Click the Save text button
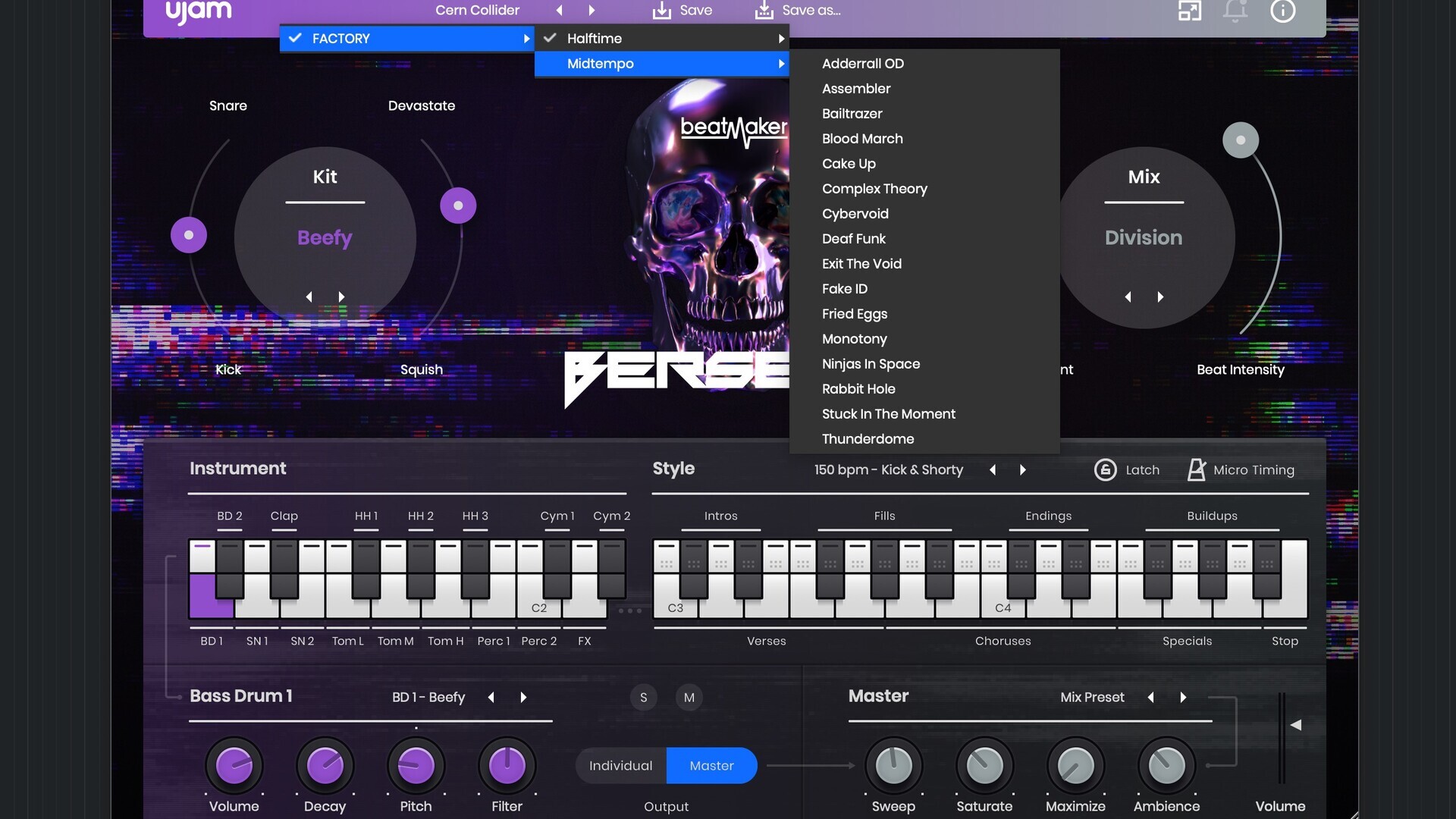The height and width of the screenshot is (819, 1456). pos(695,11)
